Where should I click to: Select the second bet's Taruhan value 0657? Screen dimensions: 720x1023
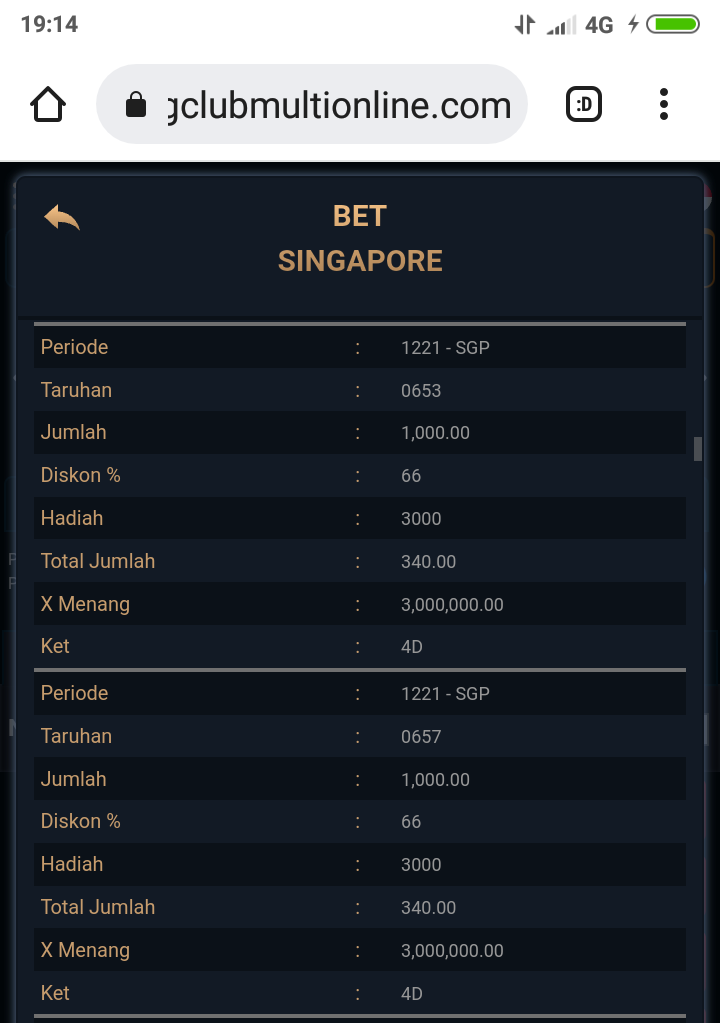421,736
